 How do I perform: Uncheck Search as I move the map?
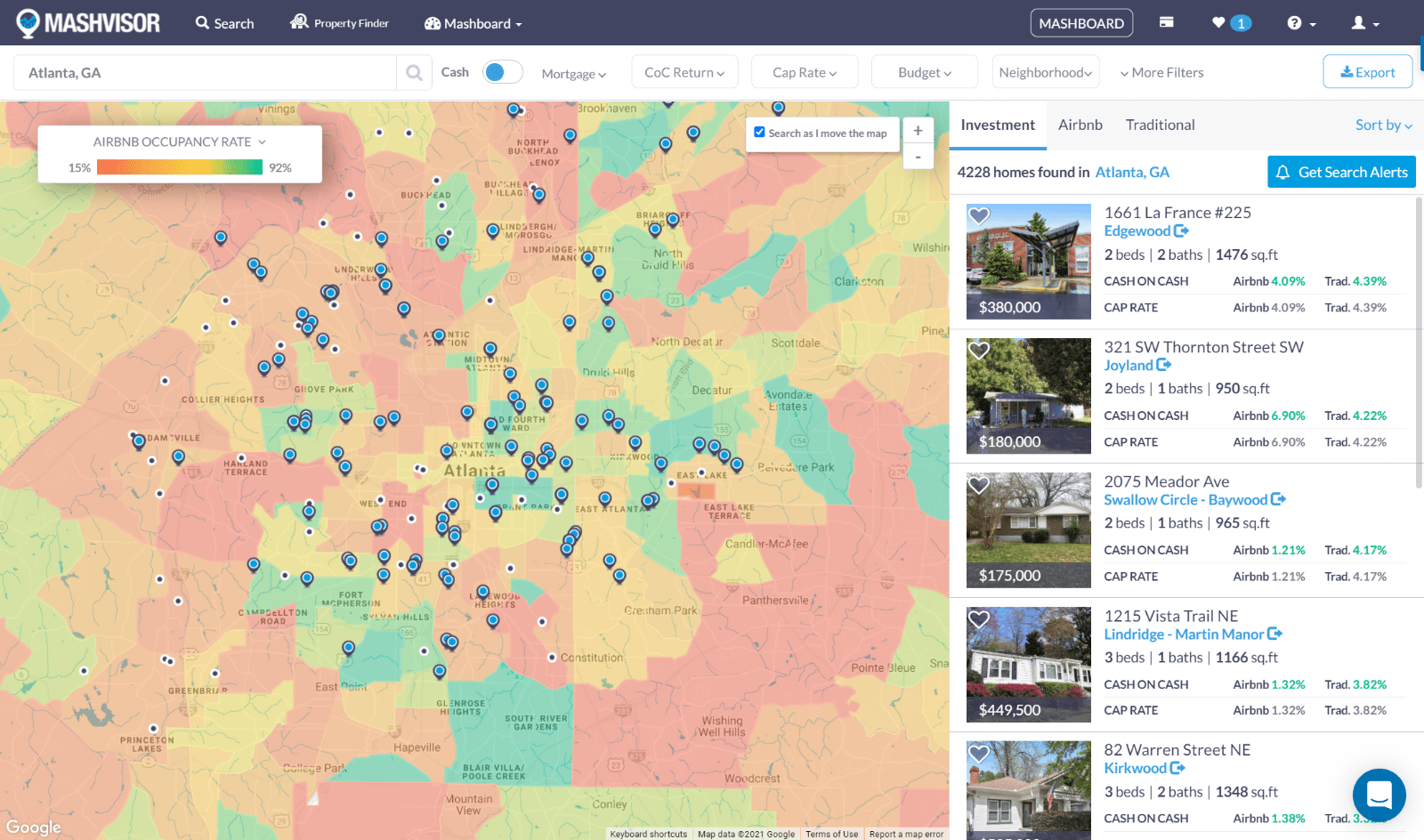[759, 132]
